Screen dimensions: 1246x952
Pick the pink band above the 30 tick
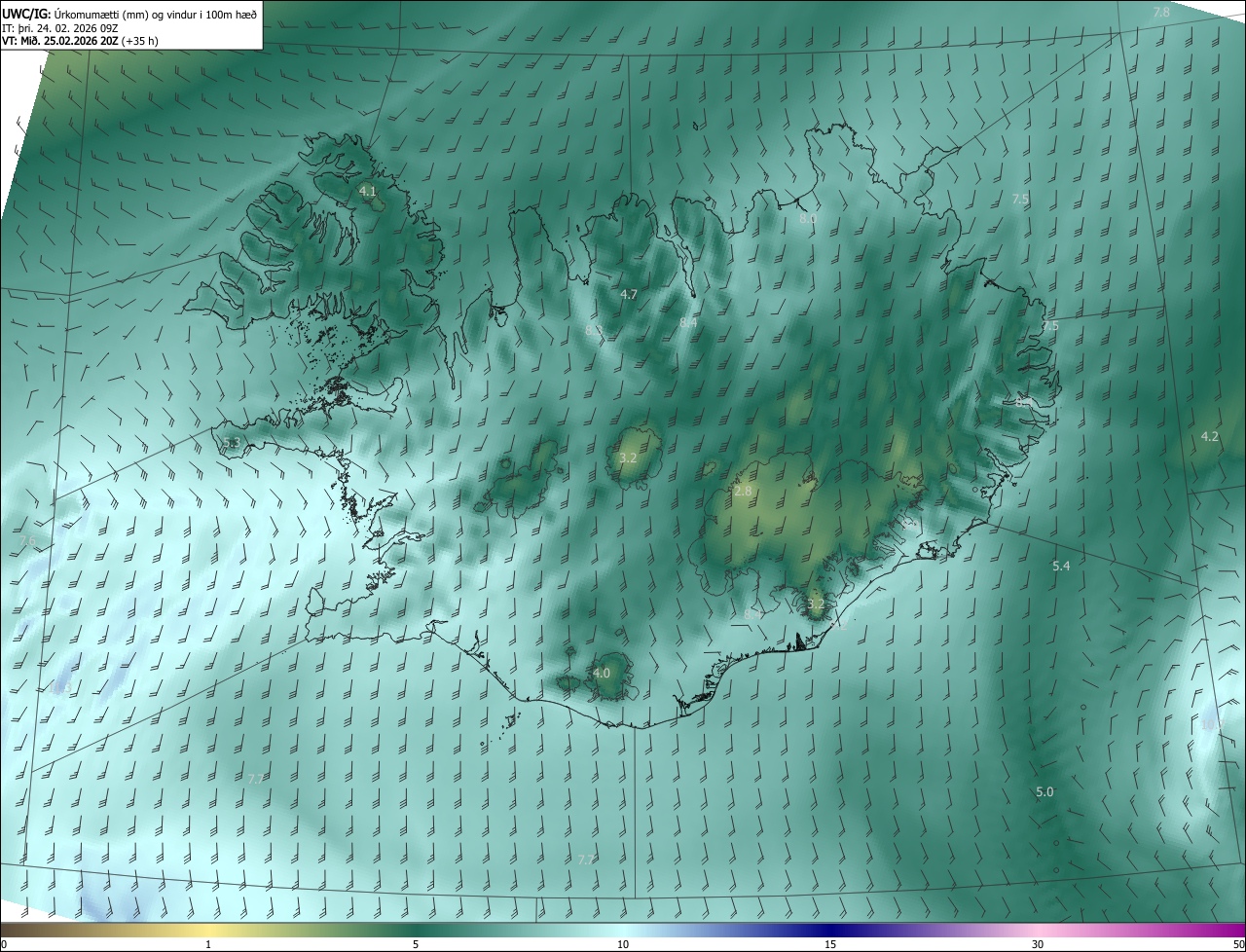tap(1038, 930)
